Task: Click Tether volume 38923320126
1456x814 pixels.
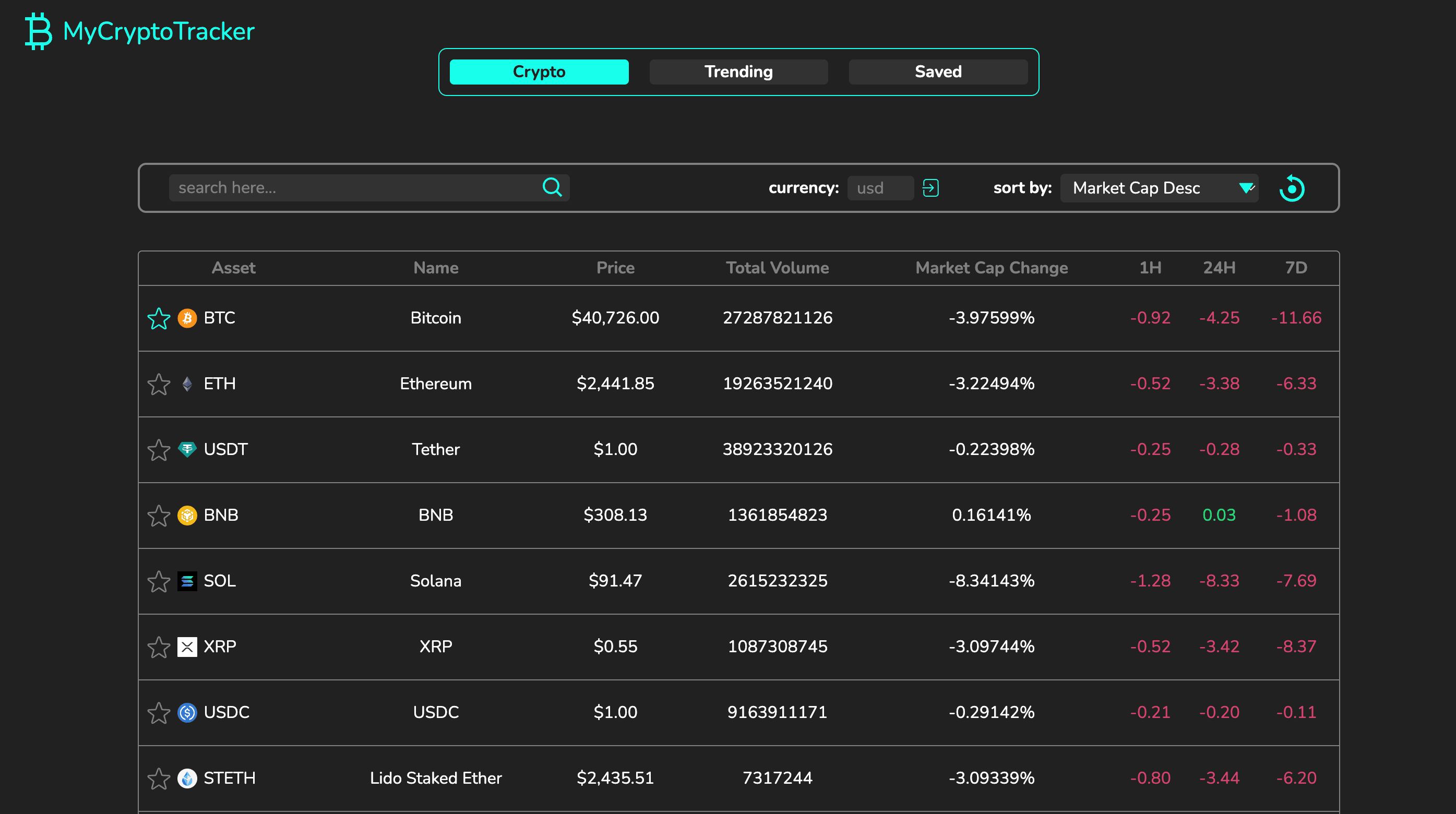Action: [x=778, y=449]
